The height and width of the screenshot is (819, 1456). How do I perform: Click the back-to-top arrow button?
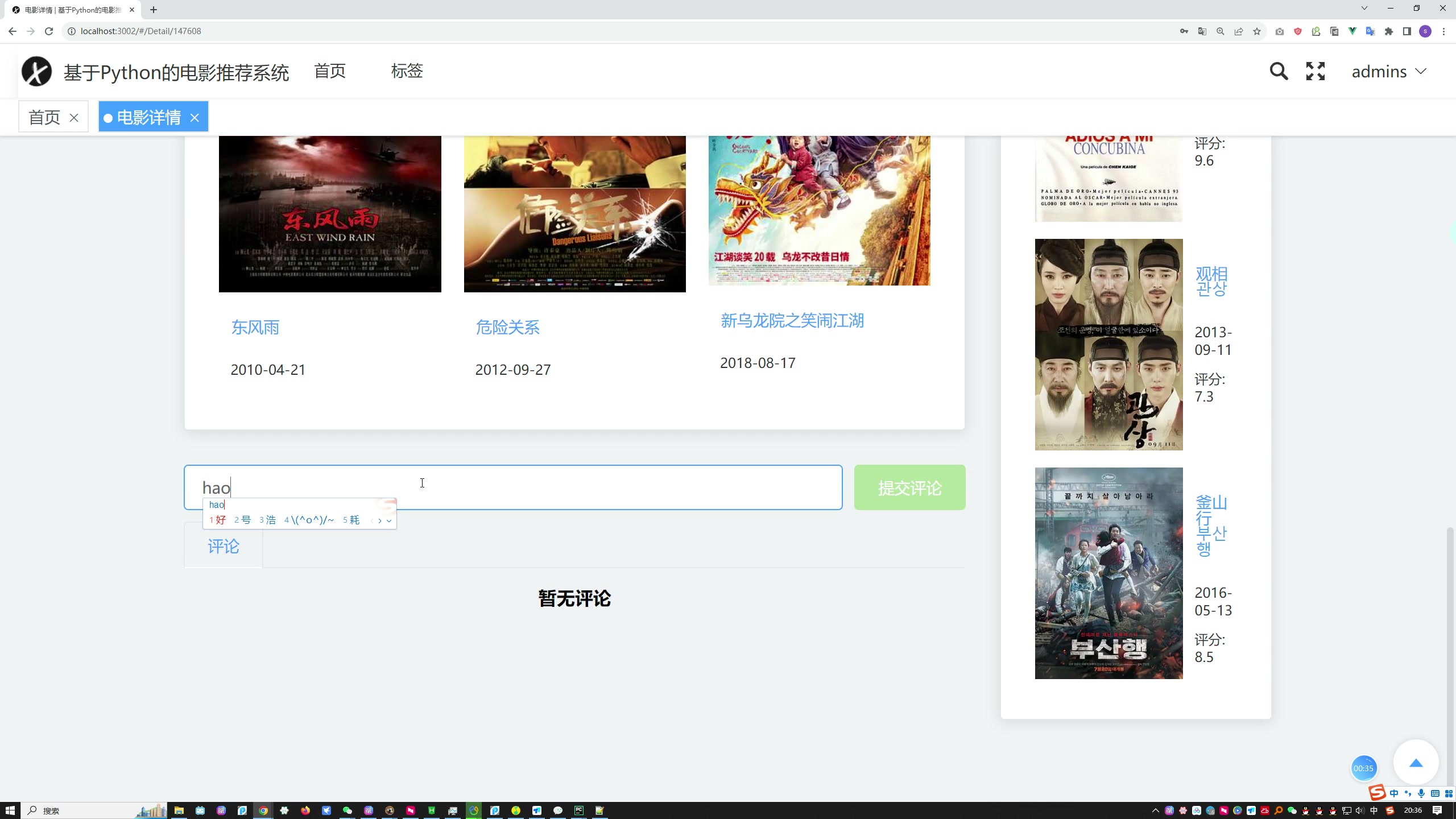click(x=1416, y=763)
